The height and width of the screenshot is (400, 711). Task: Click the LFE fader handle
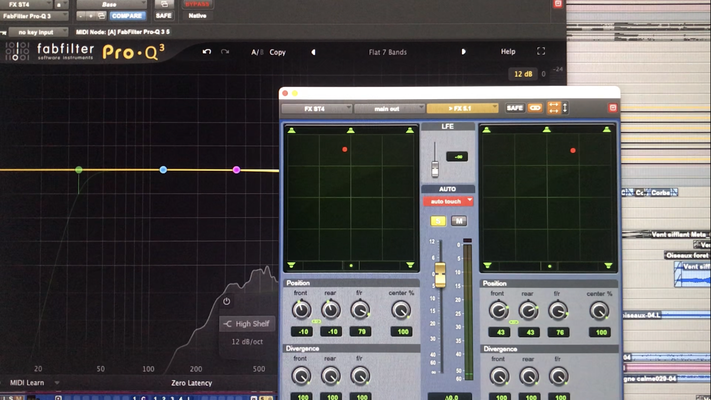[x=435, y=169]
